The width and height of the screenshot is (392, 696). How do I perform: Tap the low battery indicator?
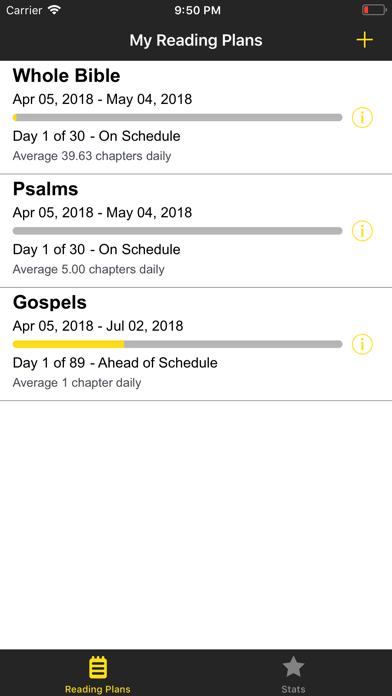374,10
